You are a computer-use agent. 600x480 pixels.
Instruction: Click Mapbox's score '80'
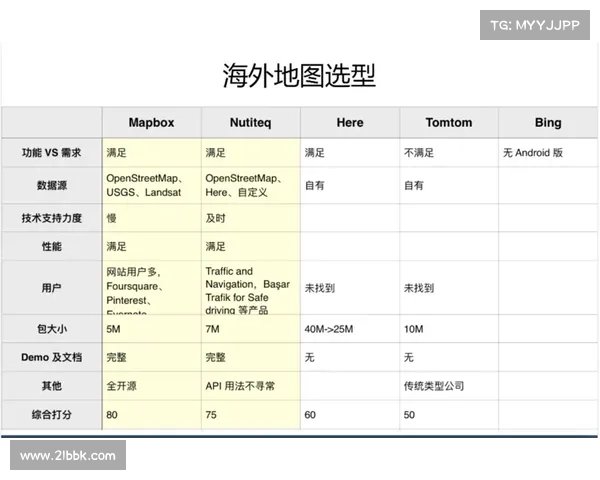tap(112, 415)
